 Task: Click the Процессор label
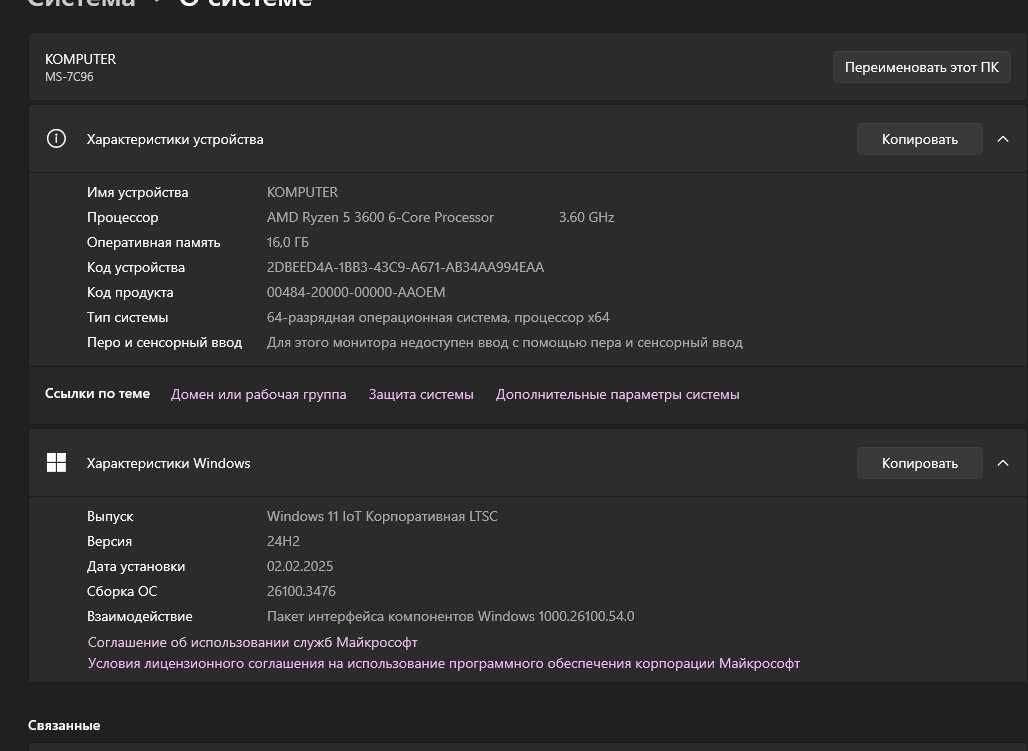123,217
